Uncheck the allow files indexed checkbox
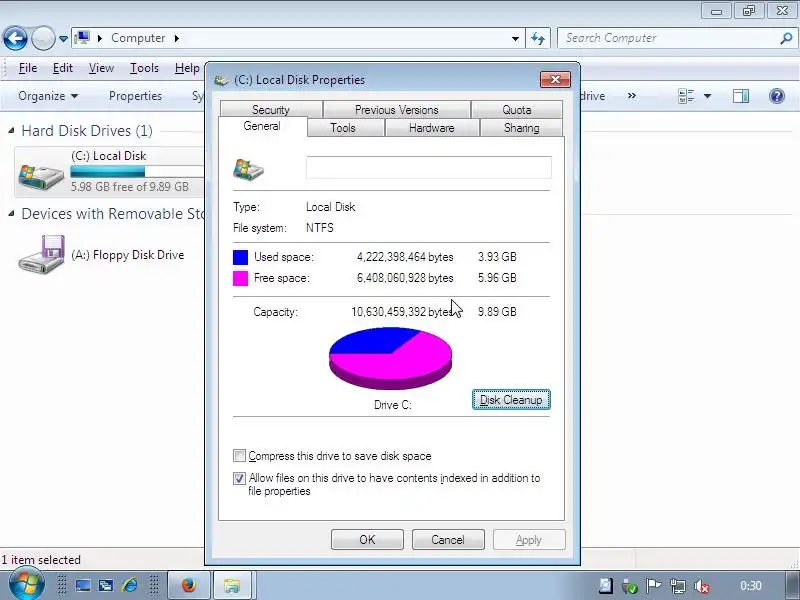The image size is (800, 600). point(239,478)
